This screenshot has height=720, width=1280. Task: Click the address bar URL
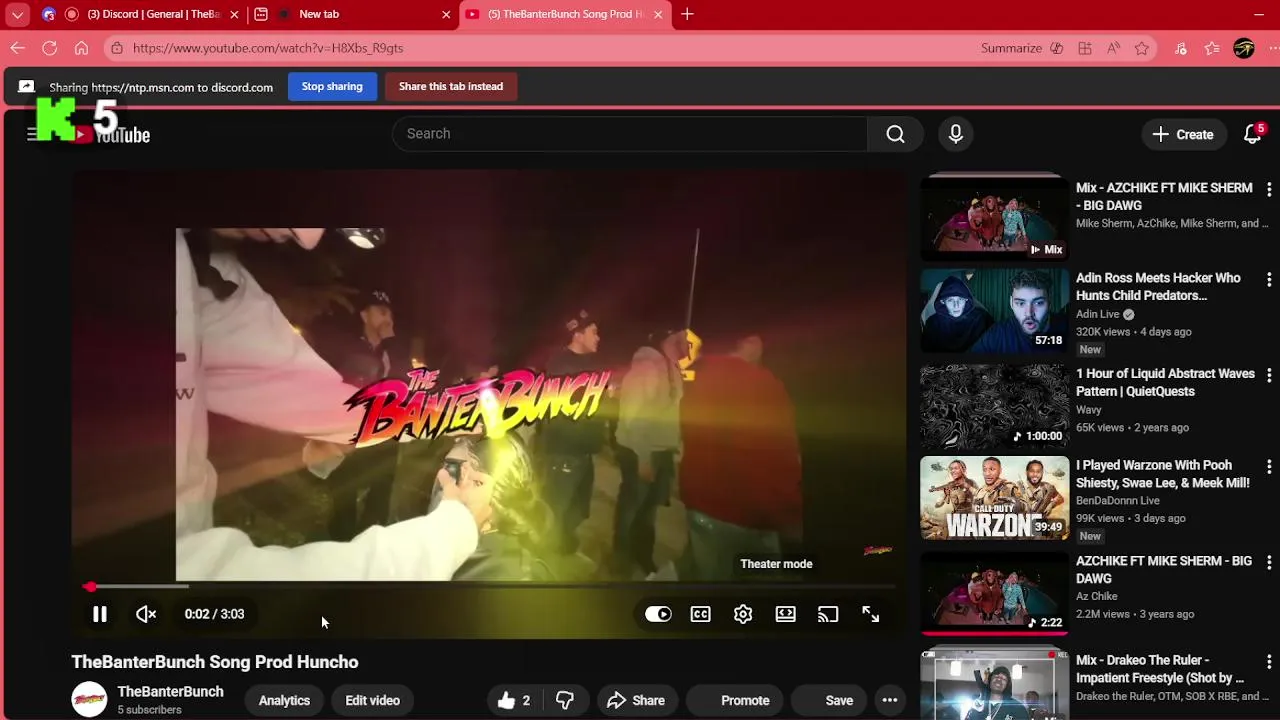pyautogui.click(x=268, y=48)
